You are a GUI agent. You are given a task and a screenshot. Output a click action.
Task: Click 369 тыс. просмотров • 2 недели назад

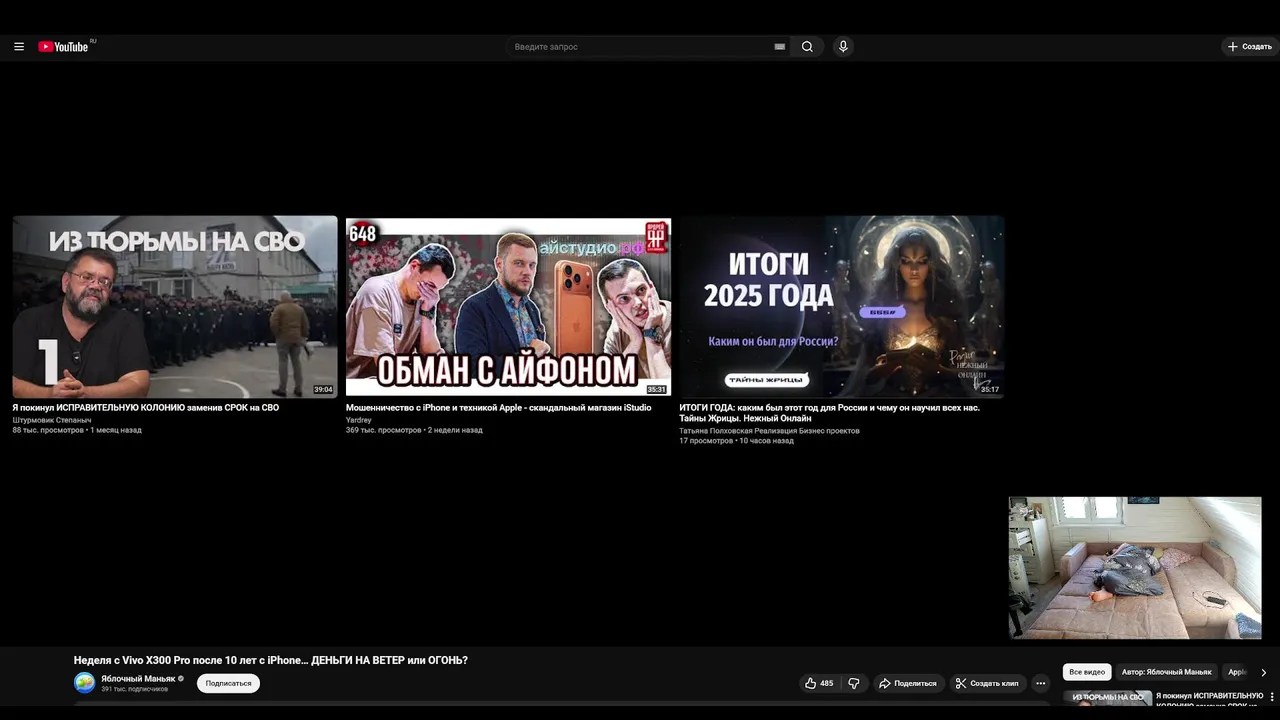414,430
